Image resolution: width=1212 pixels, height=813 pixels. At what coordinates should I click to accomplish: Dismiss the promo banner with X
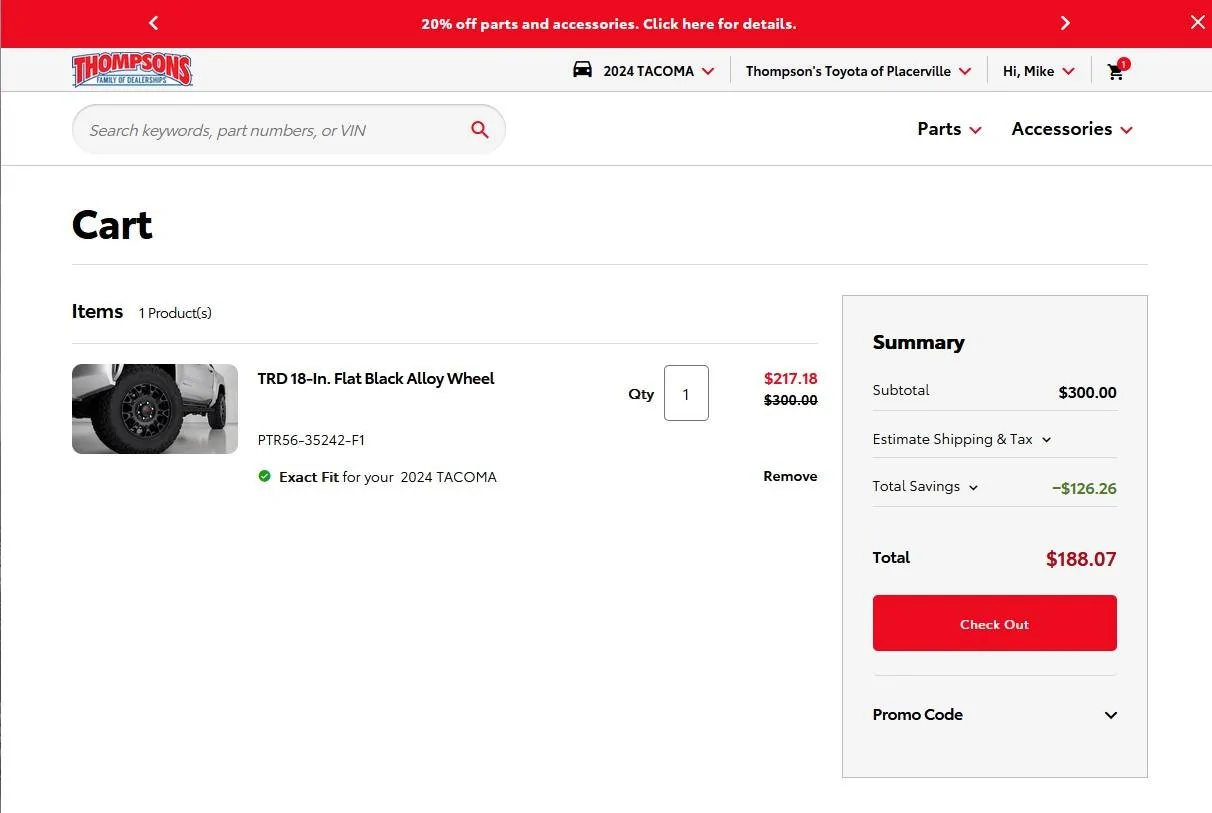pyautogui.click(x=1197, y=22)
